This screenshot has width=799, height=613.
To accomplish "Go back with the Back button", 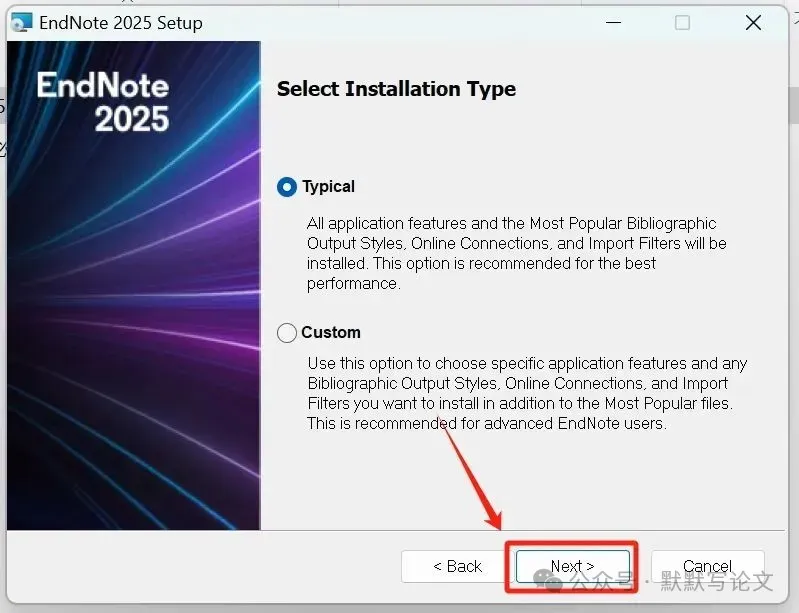I will pyautogui.click(x=457, y=566).
